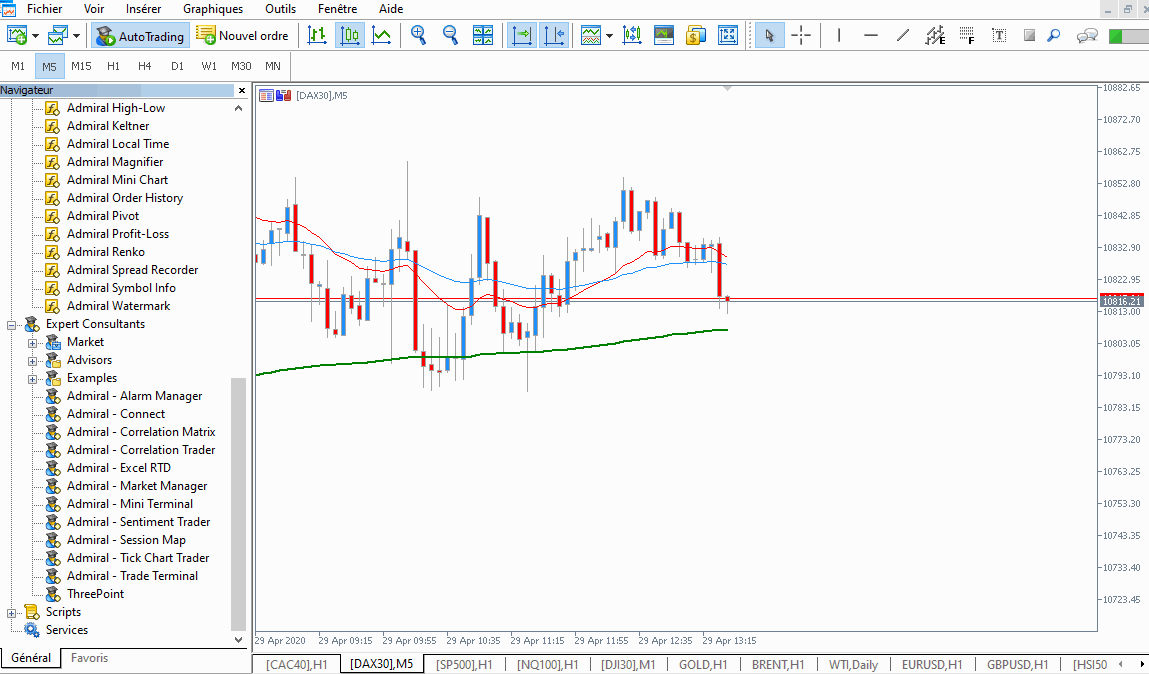This screenshot has width=1149, height=674.
Task: Switch chart to candlestick display
Action: click(350, 35)
